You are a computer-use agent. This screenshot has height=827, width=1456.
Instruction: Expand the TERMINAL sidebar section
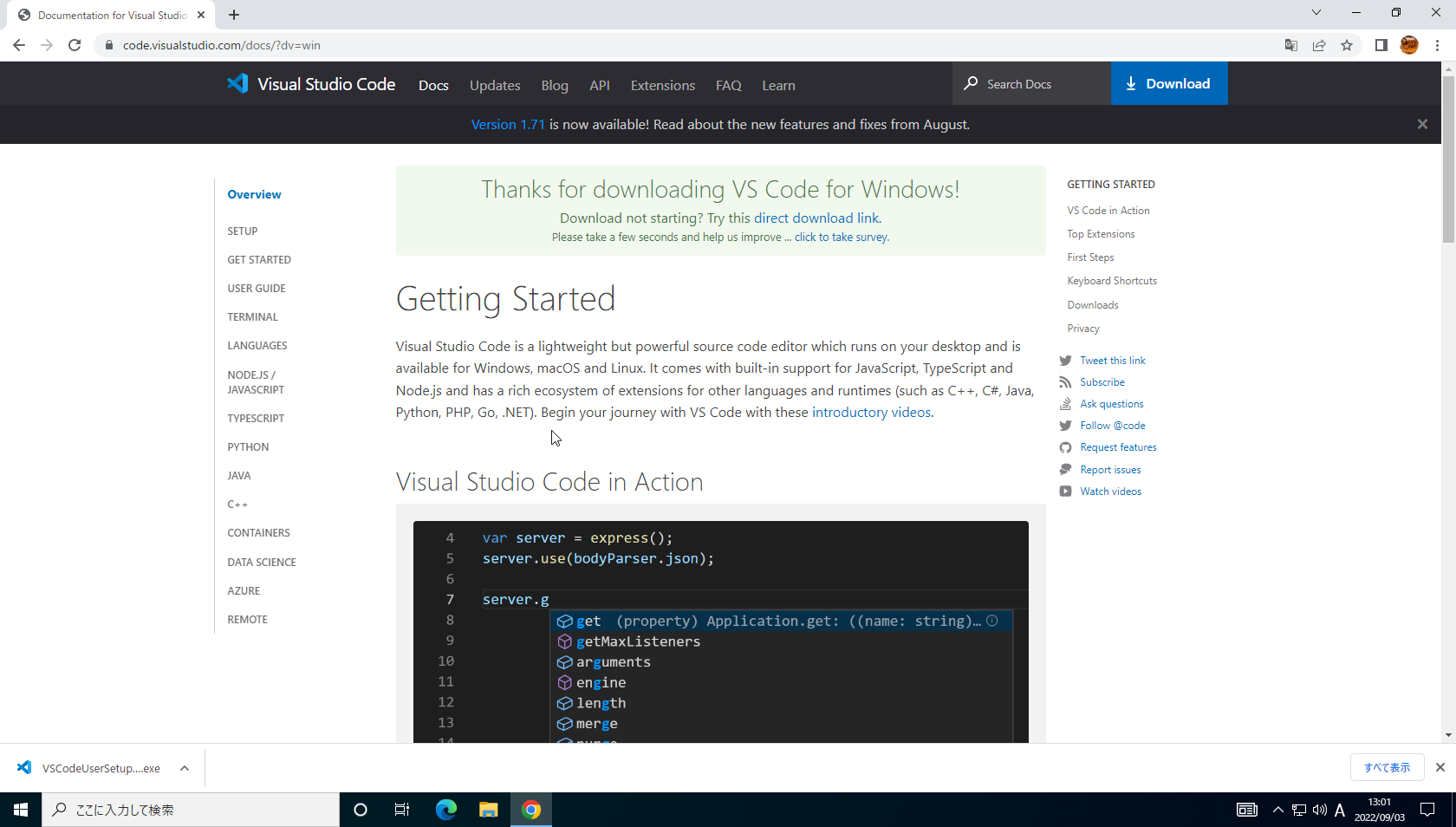pos(253,317)
